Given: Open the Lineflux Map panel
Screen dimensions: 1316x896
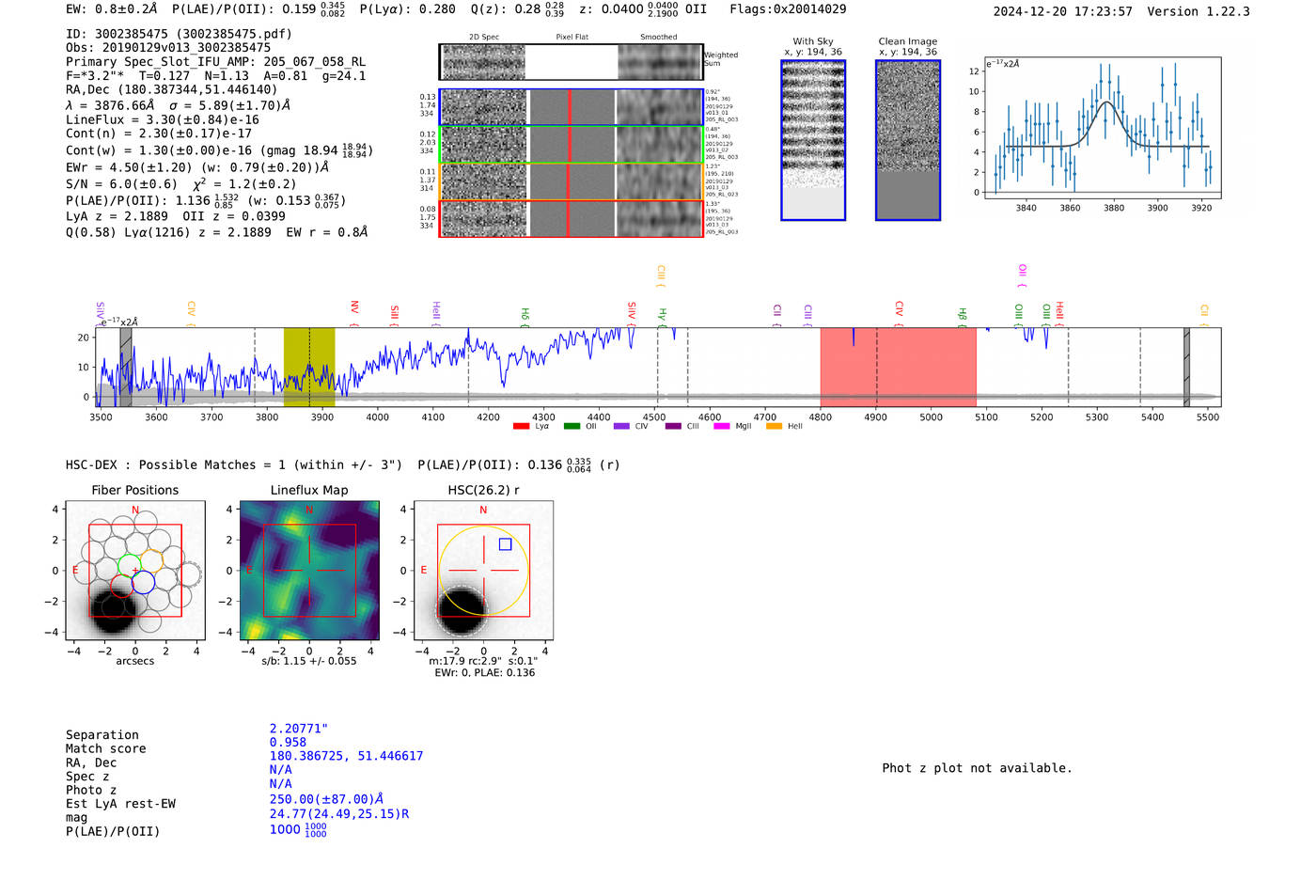Looking at the screenshot, I should pyautogui.click(x=309, y=571).
